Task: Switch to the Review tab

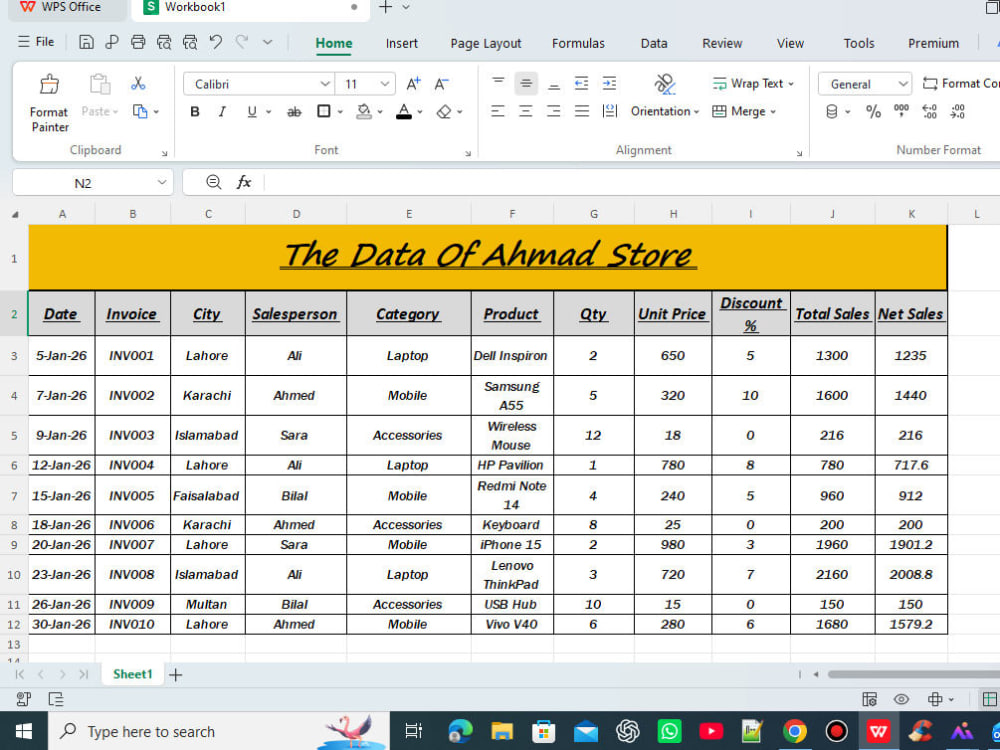Action: tap(722, 43)
